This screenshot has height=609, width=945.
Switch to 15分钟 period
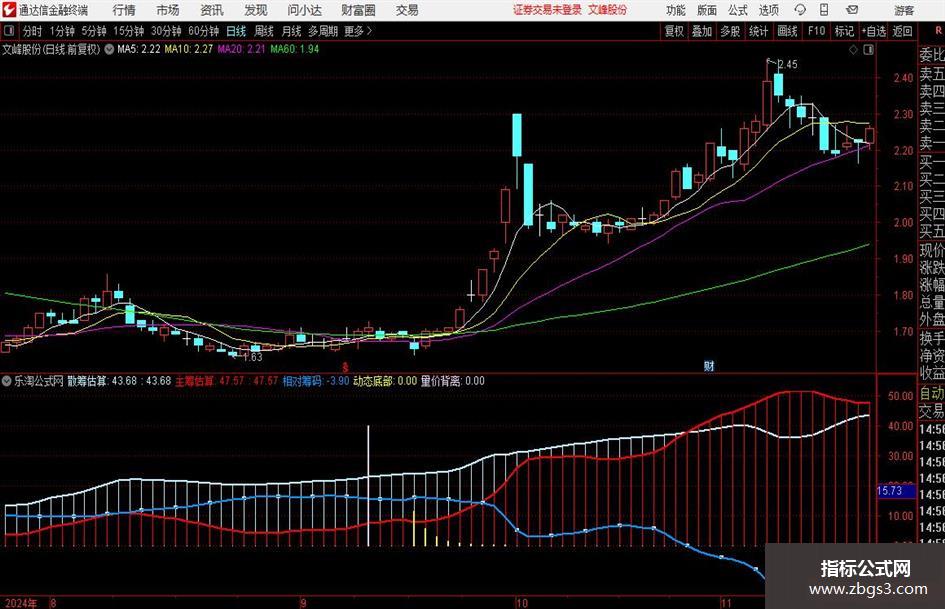coord(129,31)
